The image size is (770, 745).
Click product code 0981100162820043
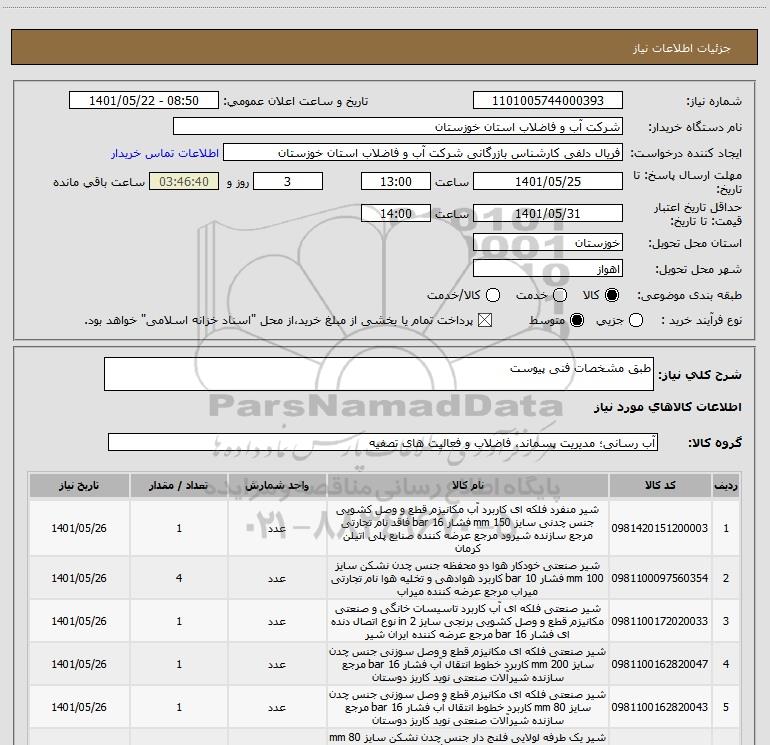coord(660,707)
